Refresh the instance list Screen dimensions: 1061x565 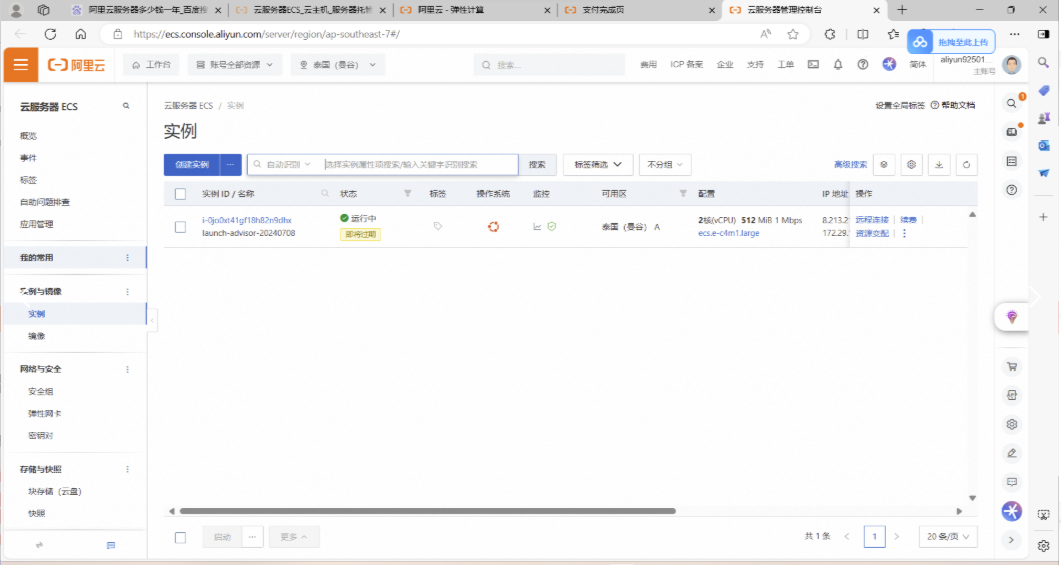(966, 165)
